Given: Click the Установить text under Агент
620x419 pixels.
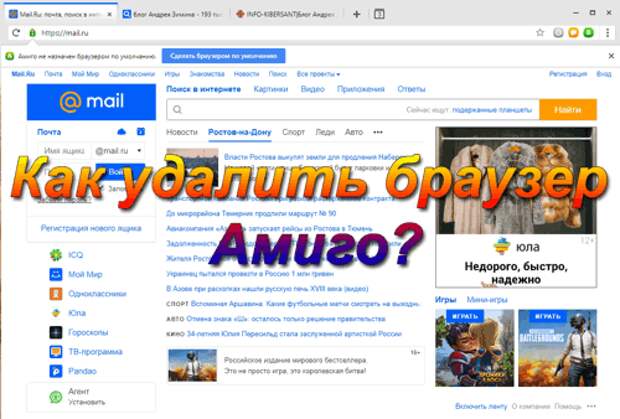Looking at the screenshot, I should click(87, 402).
